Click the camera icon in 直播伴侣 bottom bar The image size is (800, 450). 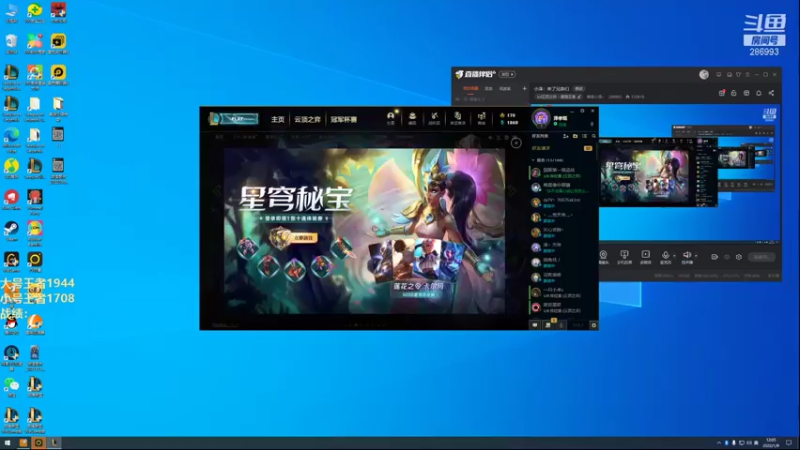coord(604,257)
